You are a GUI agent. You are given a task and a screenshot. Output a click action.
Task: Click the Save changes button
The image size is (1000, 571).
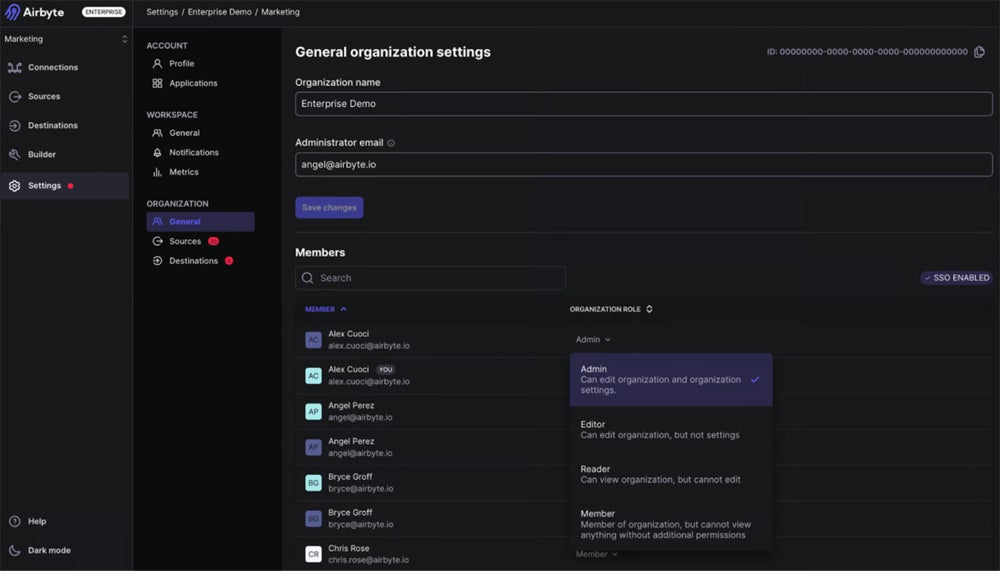point(329,208)
